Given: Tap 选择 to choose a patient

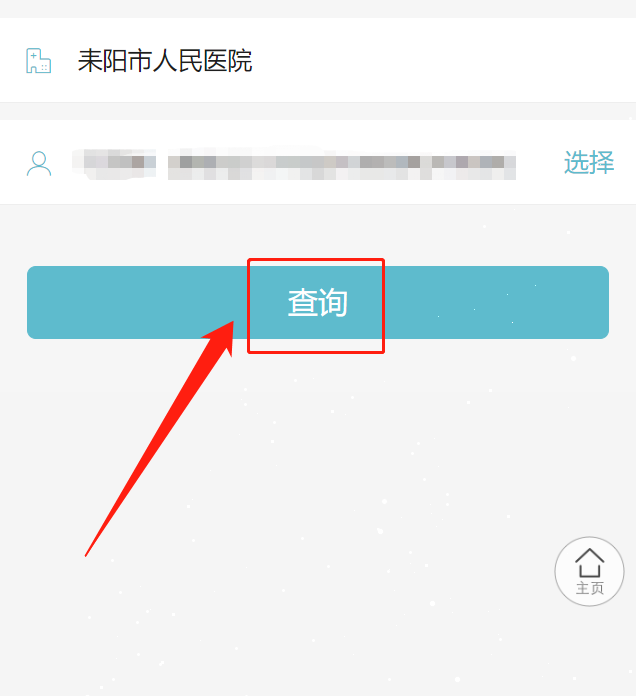Looking at the screenshot, I should point(589,162).
